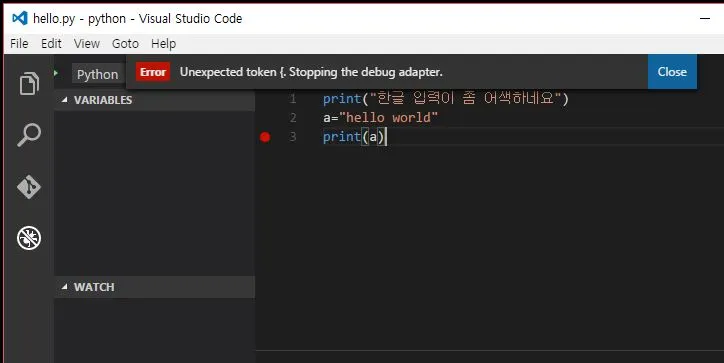
Task: Close the error notification
Action: pos(672,72)
